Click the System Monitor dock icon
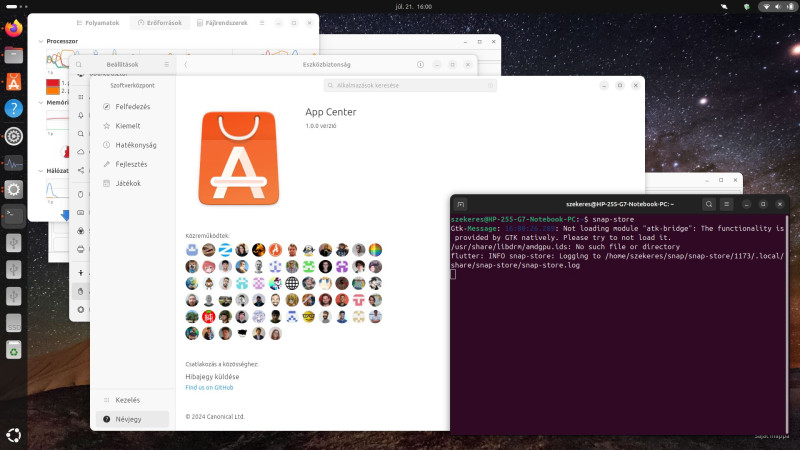 [x=14, y=163]
